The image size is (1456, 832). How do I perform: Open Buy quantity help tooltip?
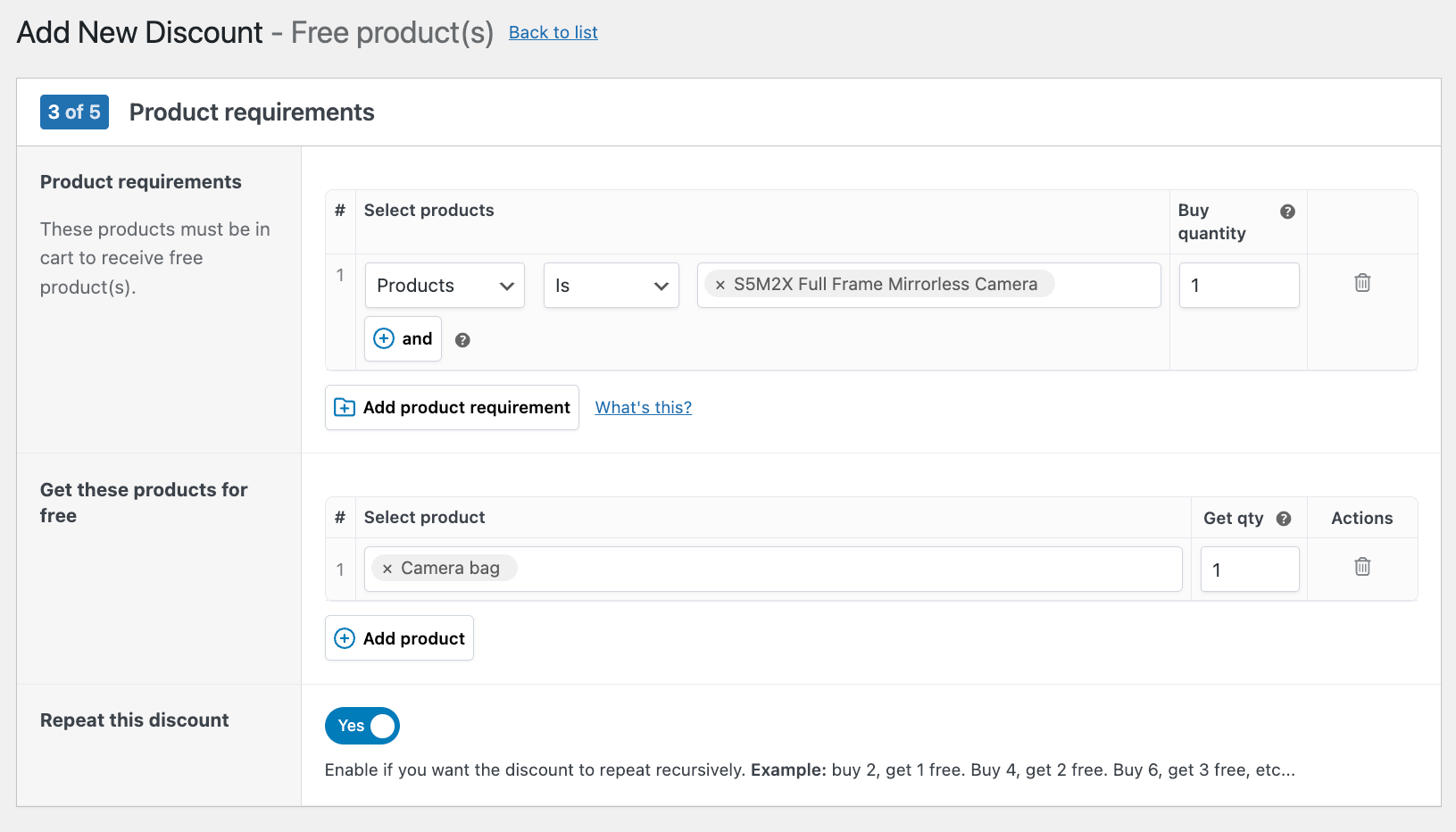click(x=1287, y=212)
